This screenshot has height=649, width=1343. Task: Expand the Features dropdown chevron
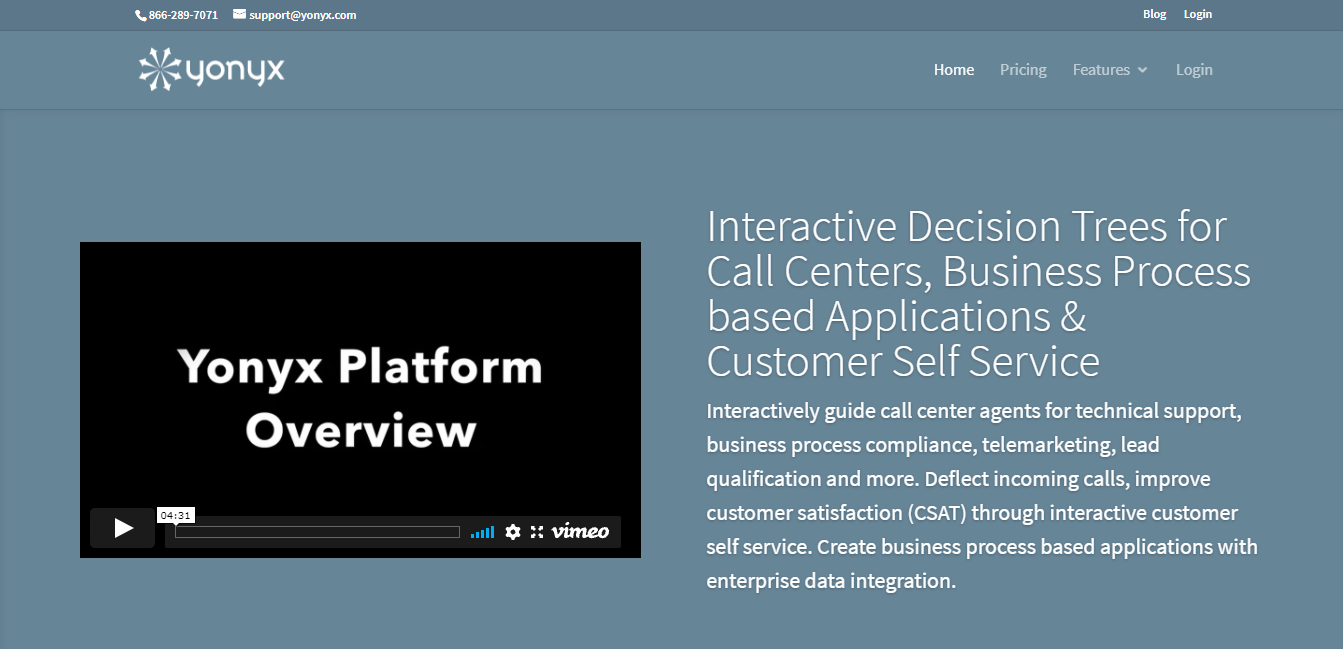(x=1142, y=70)
